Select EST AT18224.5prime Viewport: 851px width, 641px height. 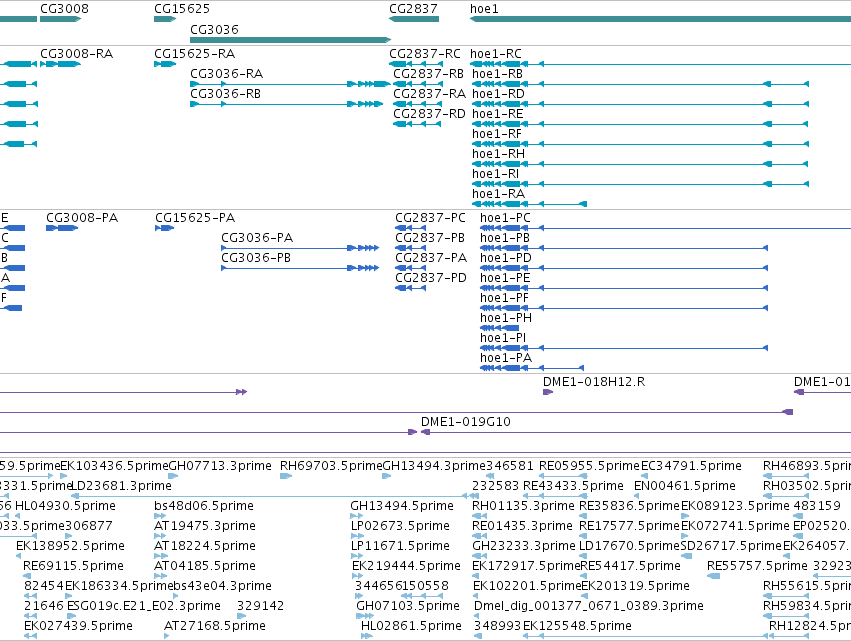(x=205, y=546)
